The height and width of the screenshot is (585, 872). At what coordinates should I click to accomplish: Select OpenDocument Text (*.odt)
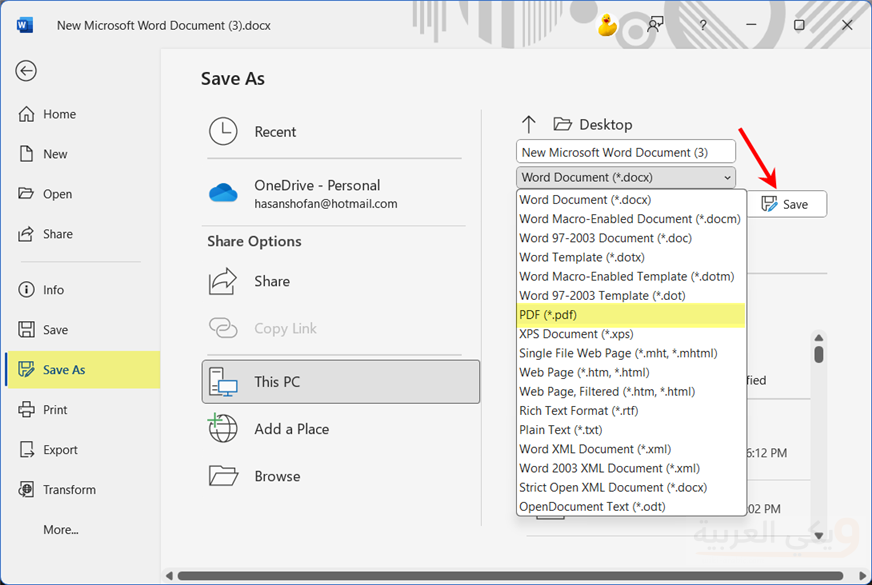[x=631, y=507]
